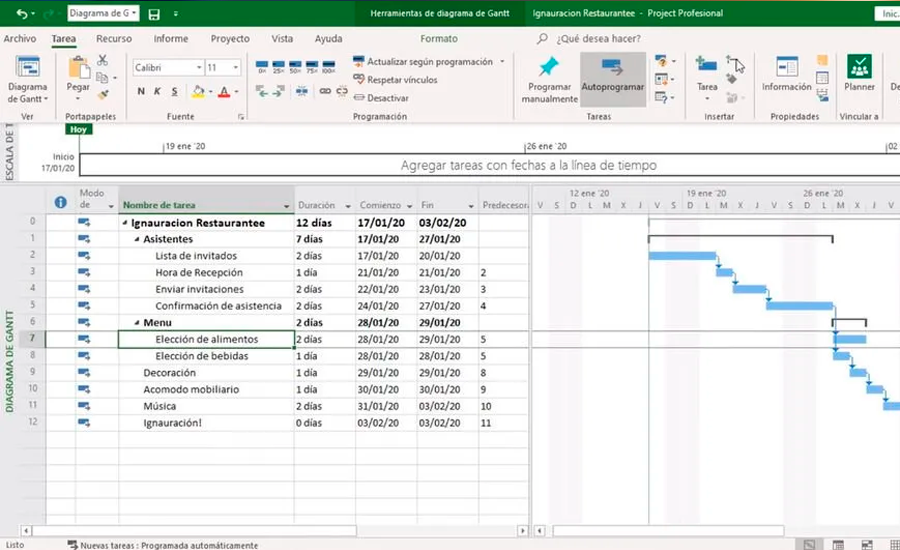The width and height of the screenshot is (900, 550).
Task: Switch to the Informe tab
Action: 170,38
